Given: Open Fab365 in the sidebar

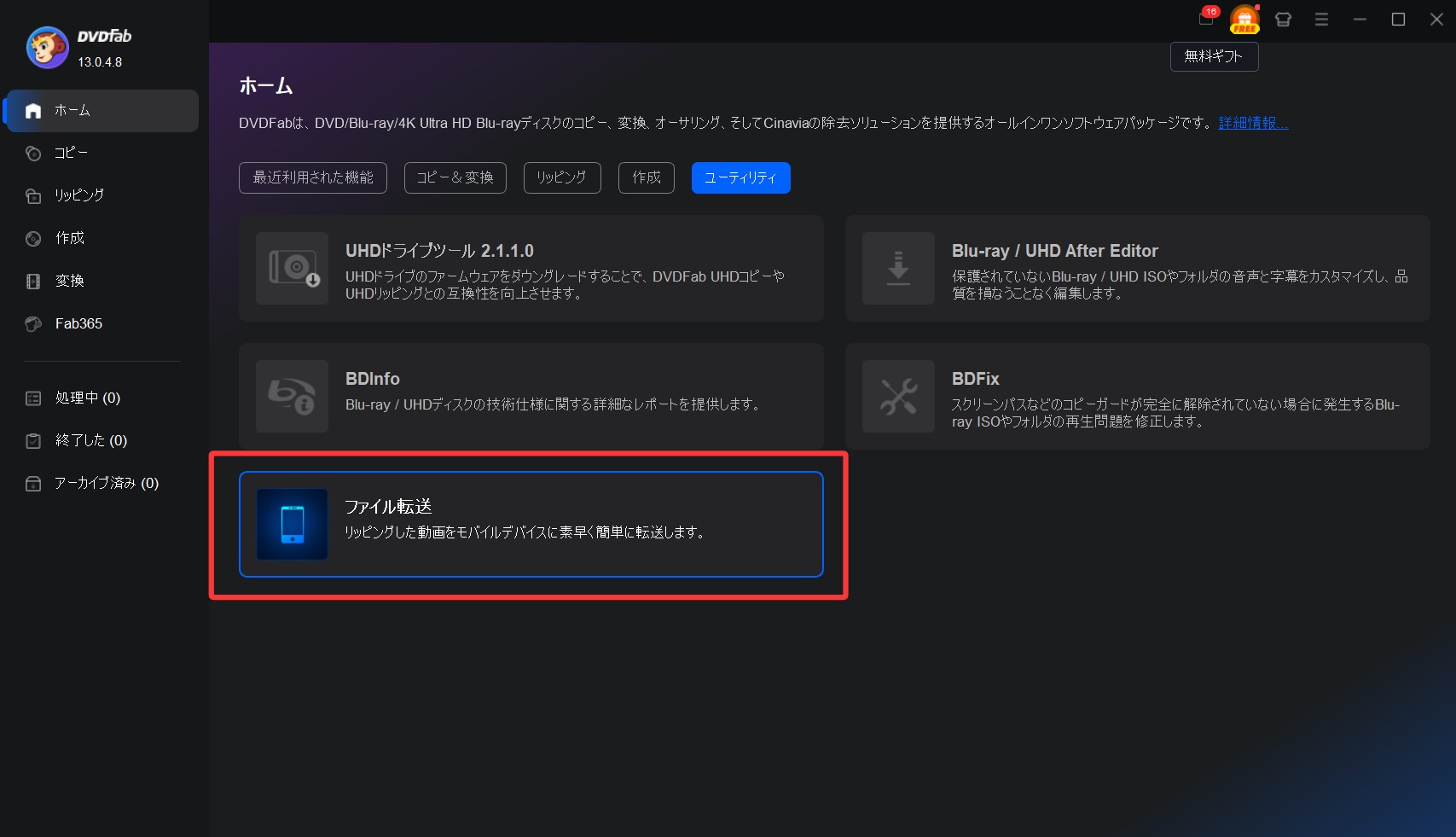Looking at the screenshot, I should tap(78, 323).
